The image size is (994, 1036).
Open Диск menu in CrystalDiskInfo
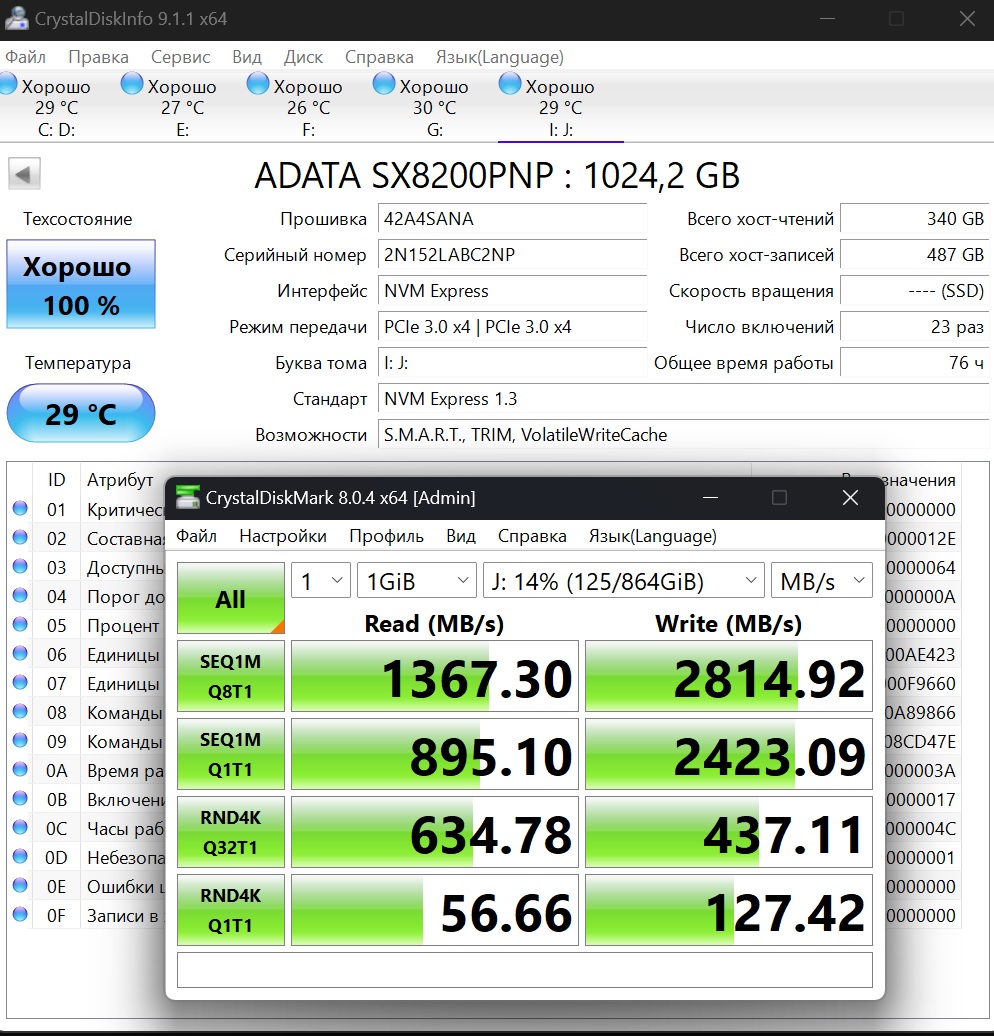(x=303, y=57)
